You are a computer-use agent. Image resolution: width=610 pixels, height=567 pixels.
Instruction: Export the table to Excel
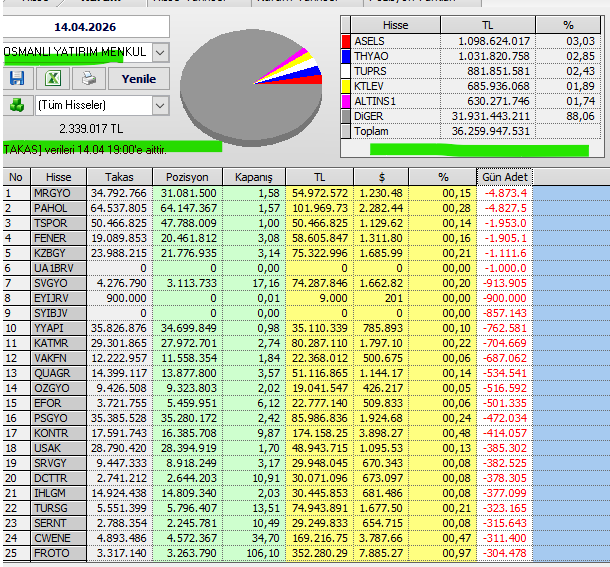pyautogui.click(x=53, y=79)
